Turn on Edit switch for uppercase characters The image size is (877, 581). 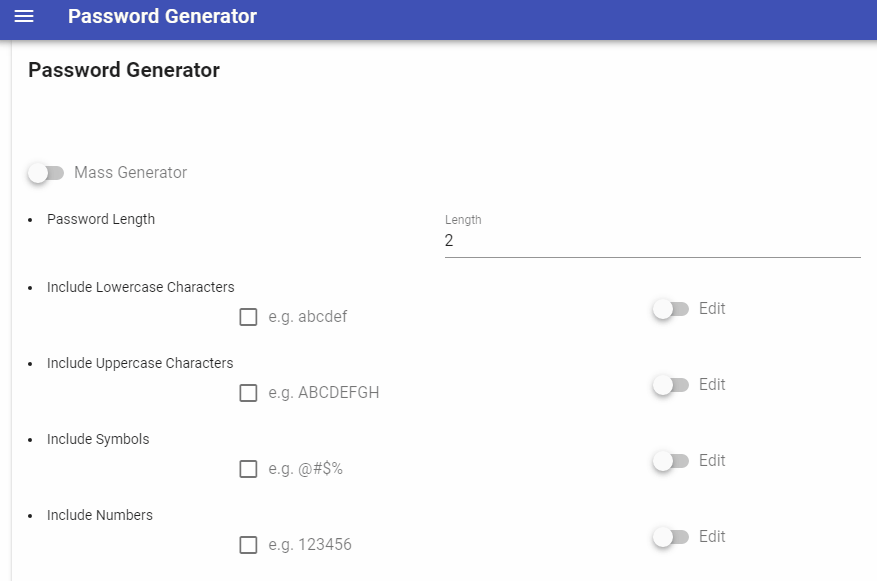[x=671, y=385]
